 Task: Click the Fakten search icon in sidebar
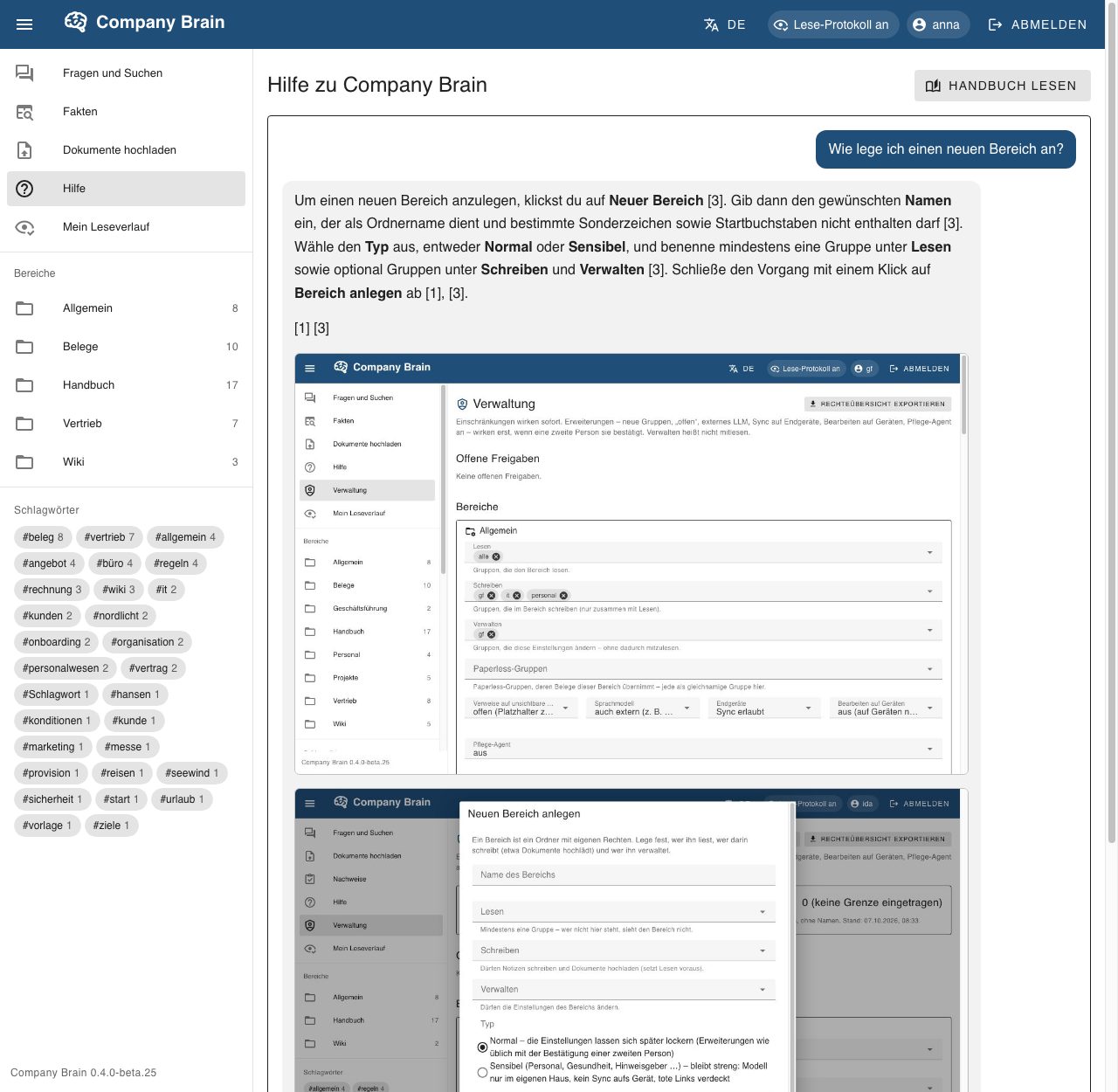point(24,112)
